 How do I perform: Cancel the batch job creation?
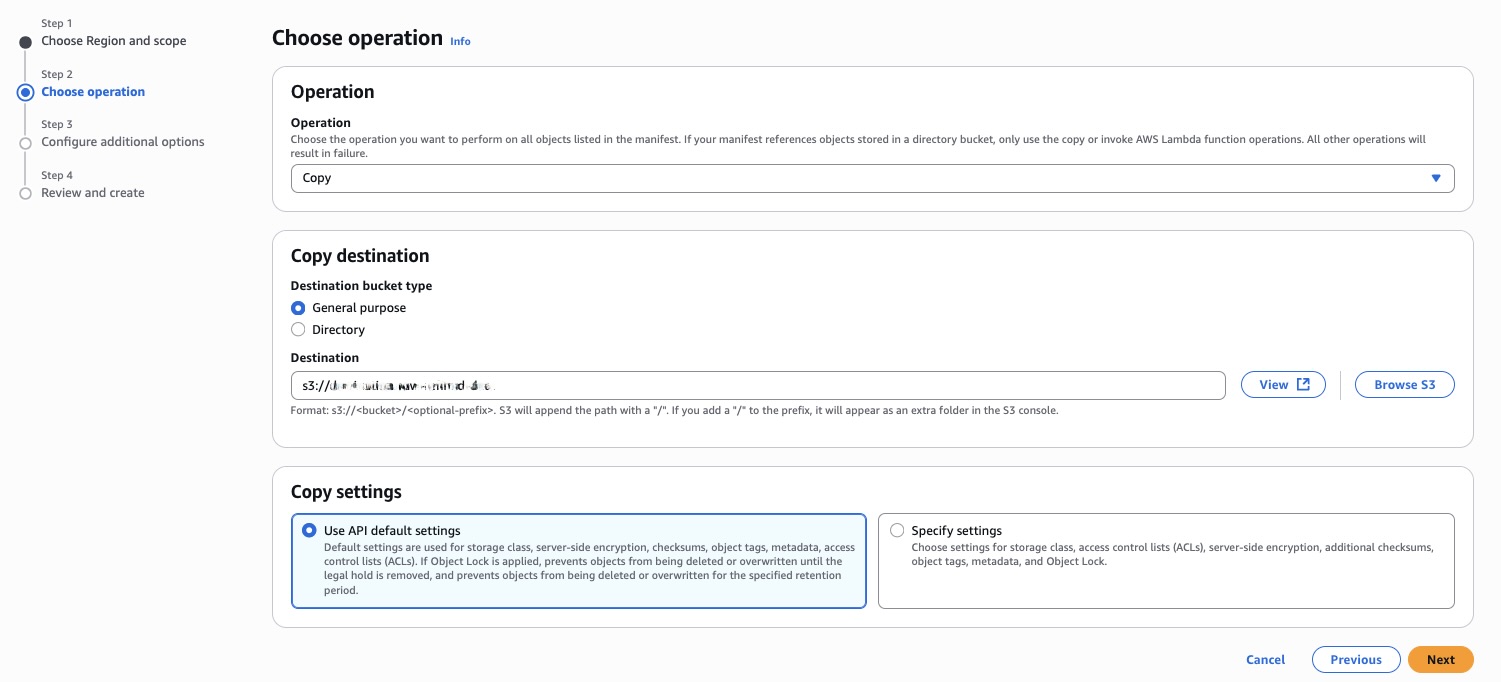(x=1265, y=659)
